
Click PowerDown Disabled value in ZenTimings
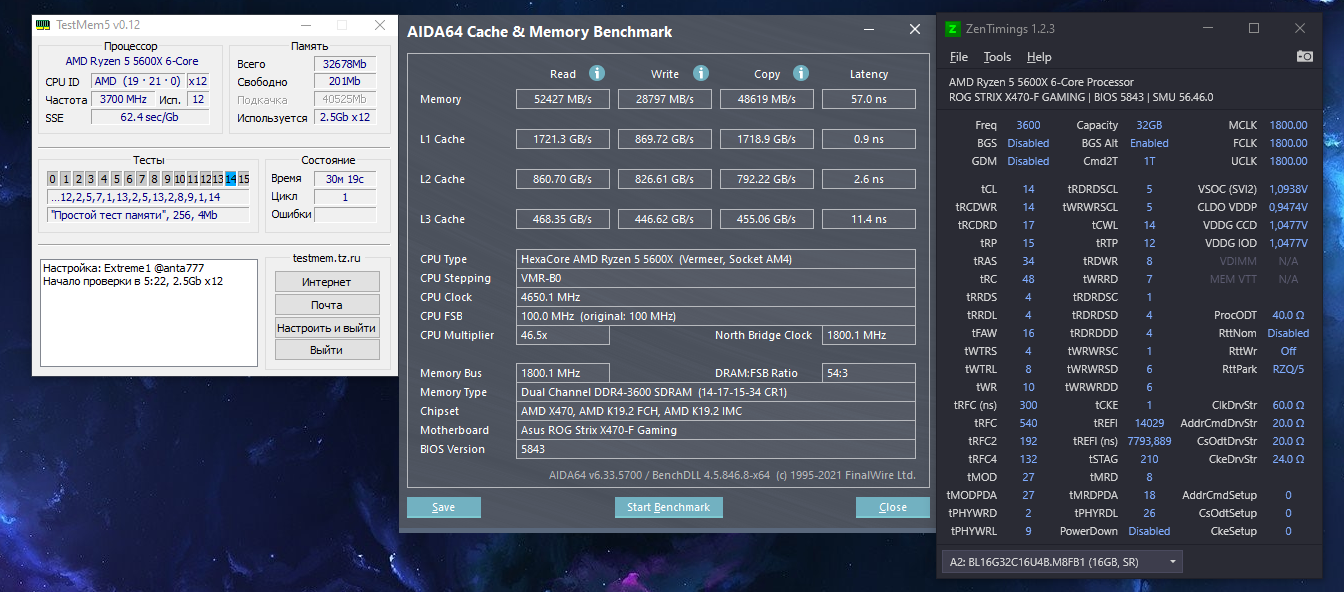pyautogui.click(x=1149, y=531)
